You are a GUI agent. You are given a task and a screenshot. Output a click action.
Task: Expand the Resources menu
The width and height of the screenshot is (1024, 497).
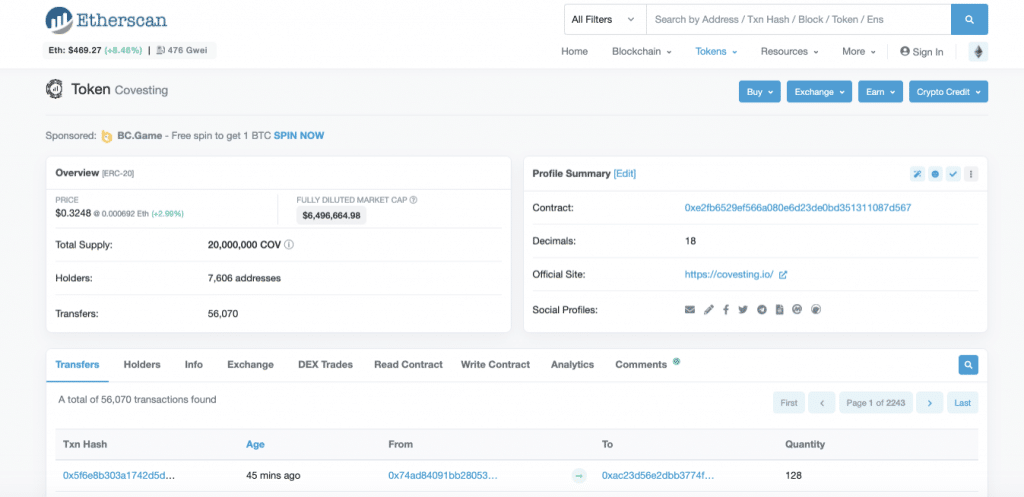coord(790,52)
